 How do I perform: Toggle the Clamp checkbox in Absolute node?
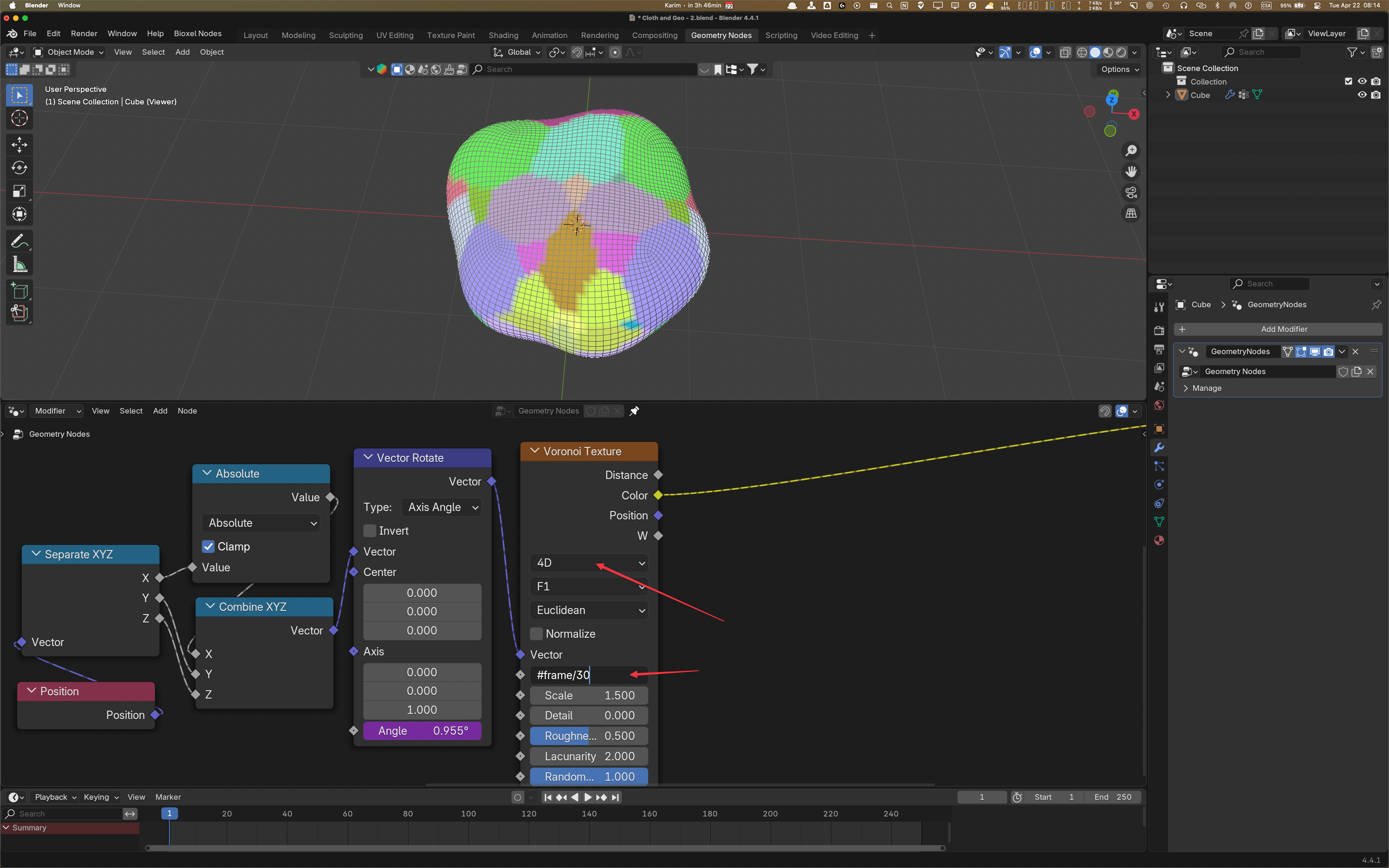tap(208, 546)
